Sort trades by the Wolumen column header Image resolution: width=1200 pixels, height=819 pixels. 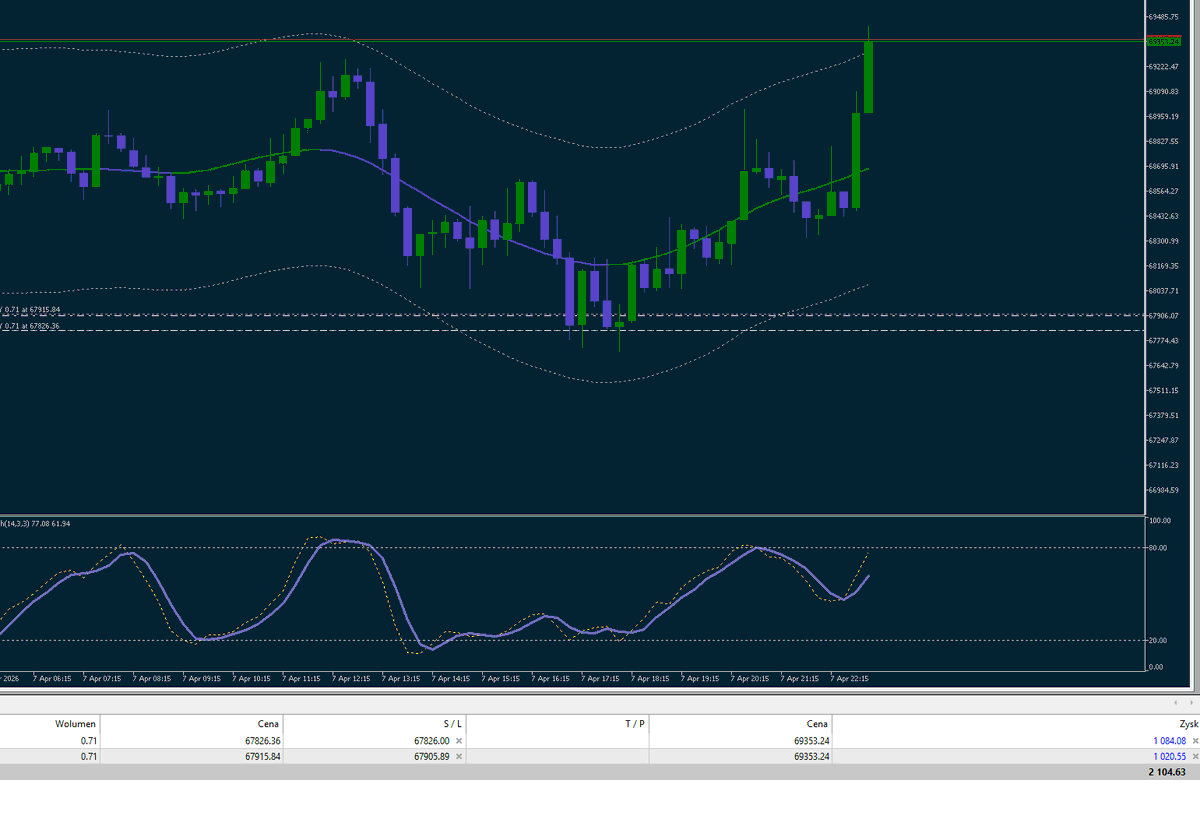click(x=75, y=723)
